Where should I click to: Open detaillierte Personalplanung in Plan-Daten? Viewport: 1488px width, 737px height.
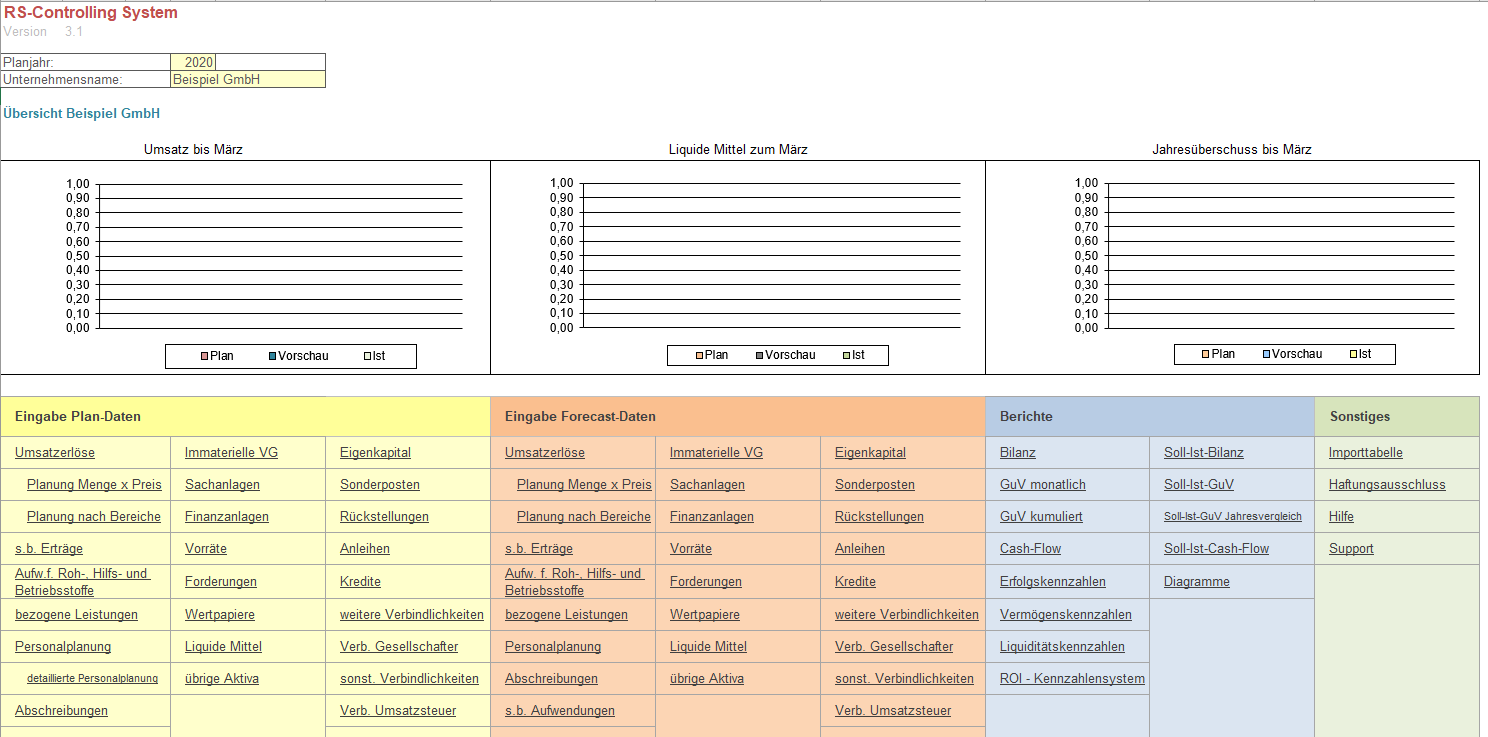click(x=92, y=679)
